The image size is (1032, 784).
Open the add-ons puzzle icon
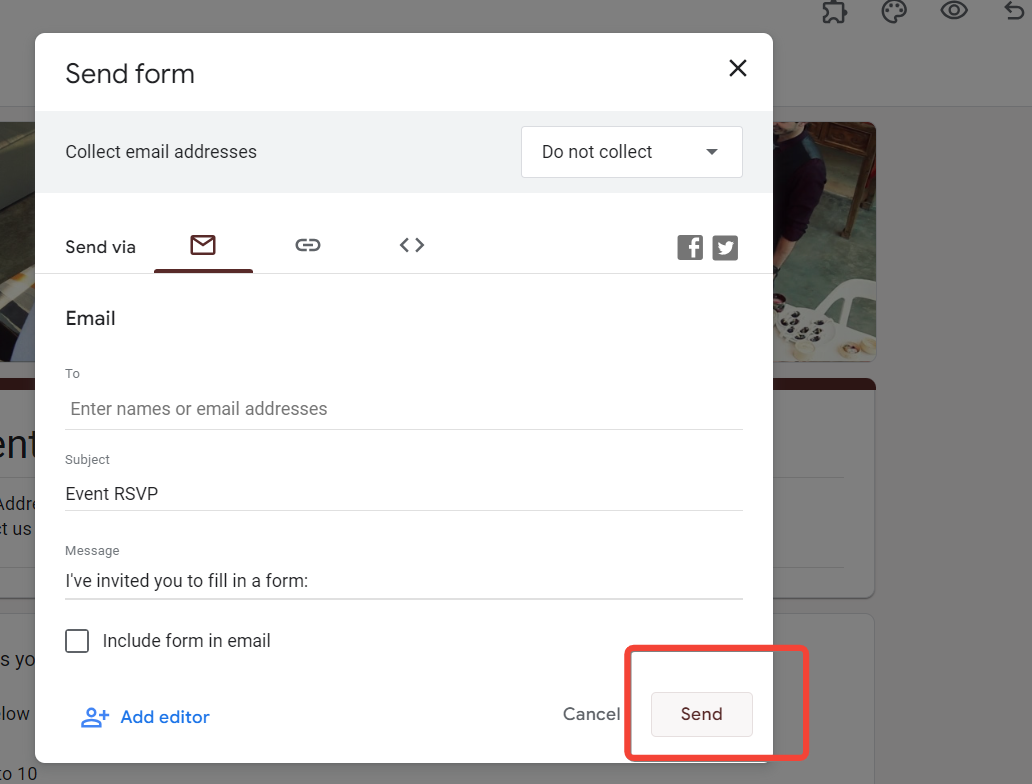pos(834,11)
